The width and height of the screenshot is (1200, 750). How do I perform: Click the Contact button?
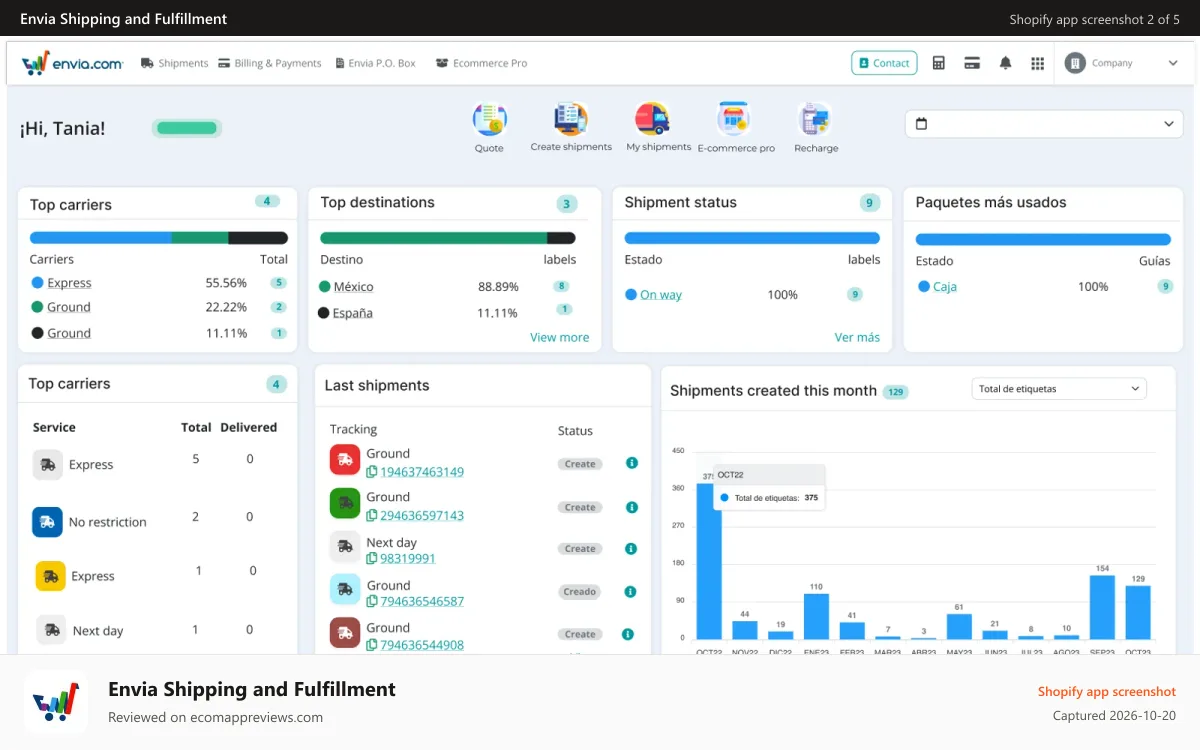click(884, 63)
